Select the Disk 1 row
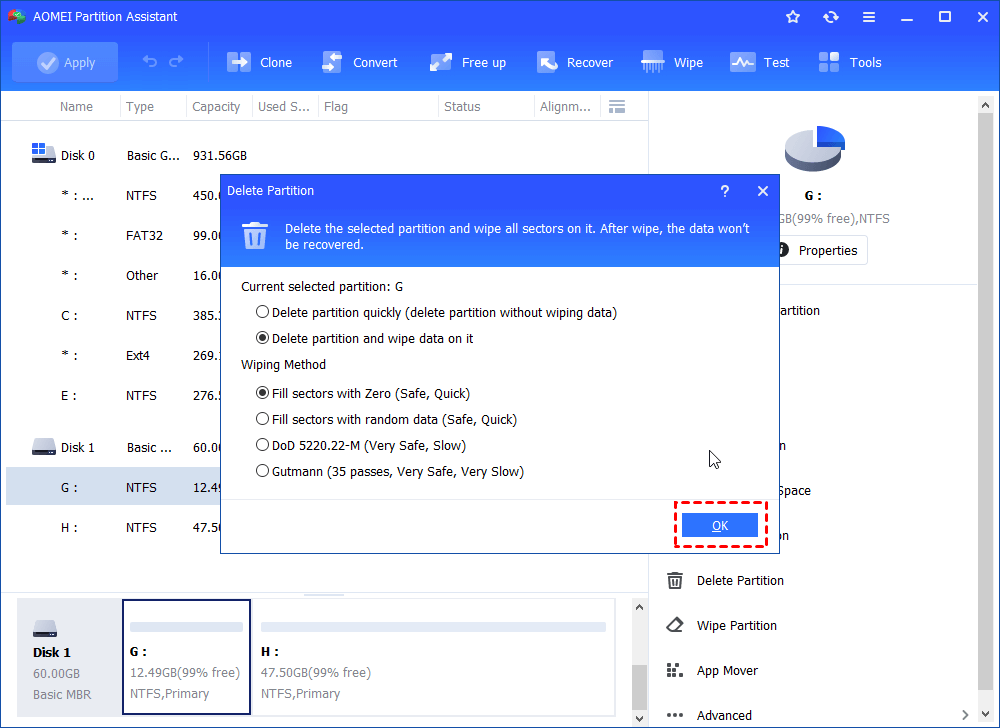Image resolution: width=1000 pixels, height=728 pixels. point(114,448)
